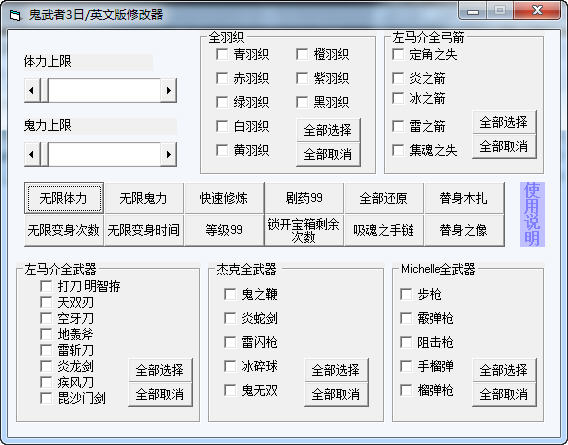Activate the 等级99 button
This screenshot has height=445, width=568.
coord(224,230)
